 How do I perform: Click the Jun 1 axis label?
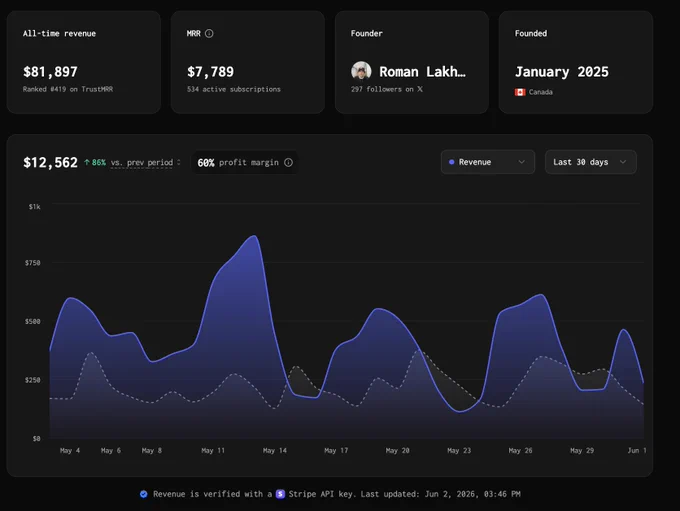[637, 450]
